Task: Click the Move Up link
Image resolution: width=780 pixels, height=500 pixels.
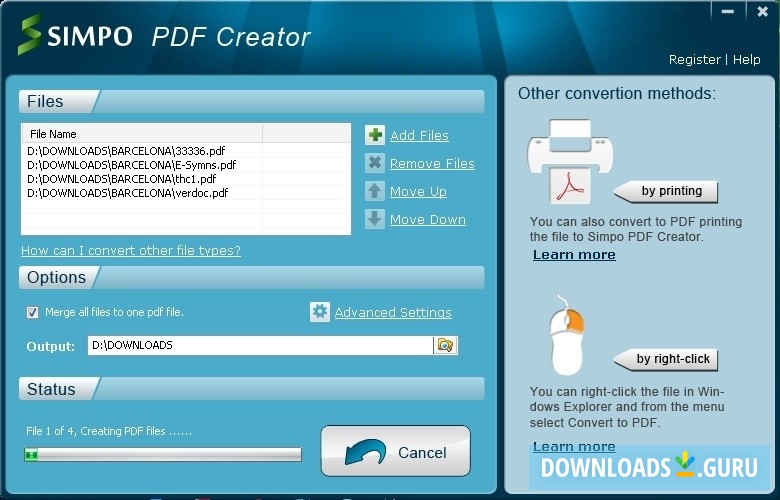Action: pyautogui.click(x=418, y=192)
